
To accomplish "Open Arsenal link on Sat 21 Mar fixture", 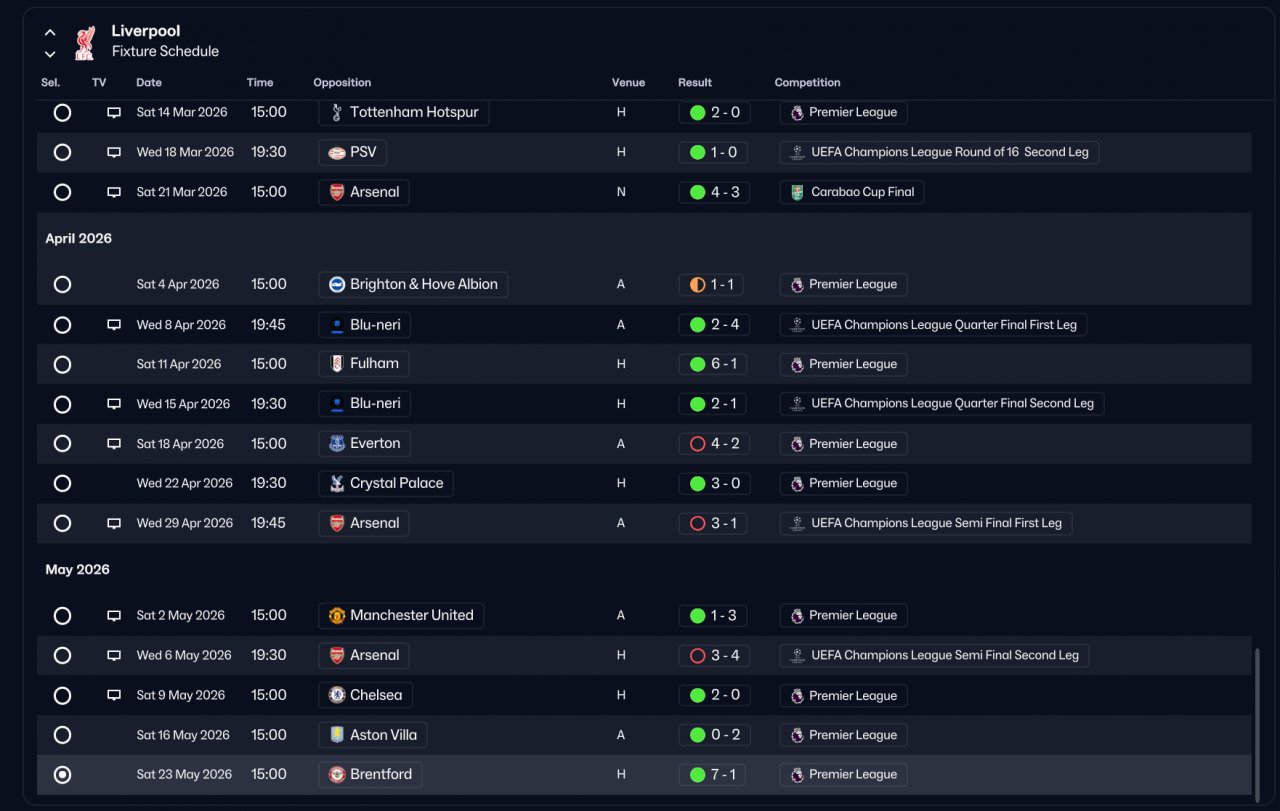I will (364, 192).
